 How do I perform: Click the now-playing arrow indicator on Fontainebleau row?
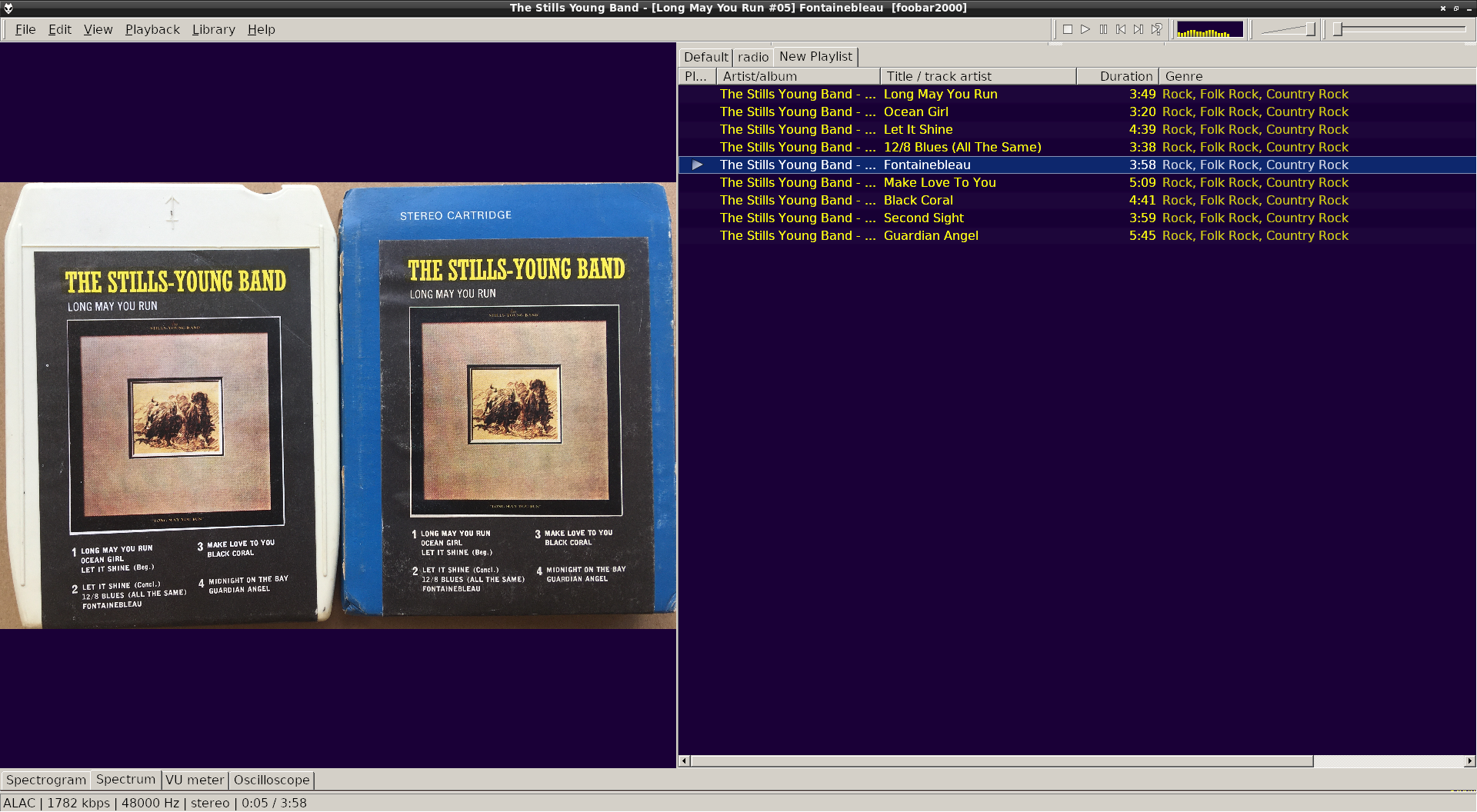tap(697, 165)
